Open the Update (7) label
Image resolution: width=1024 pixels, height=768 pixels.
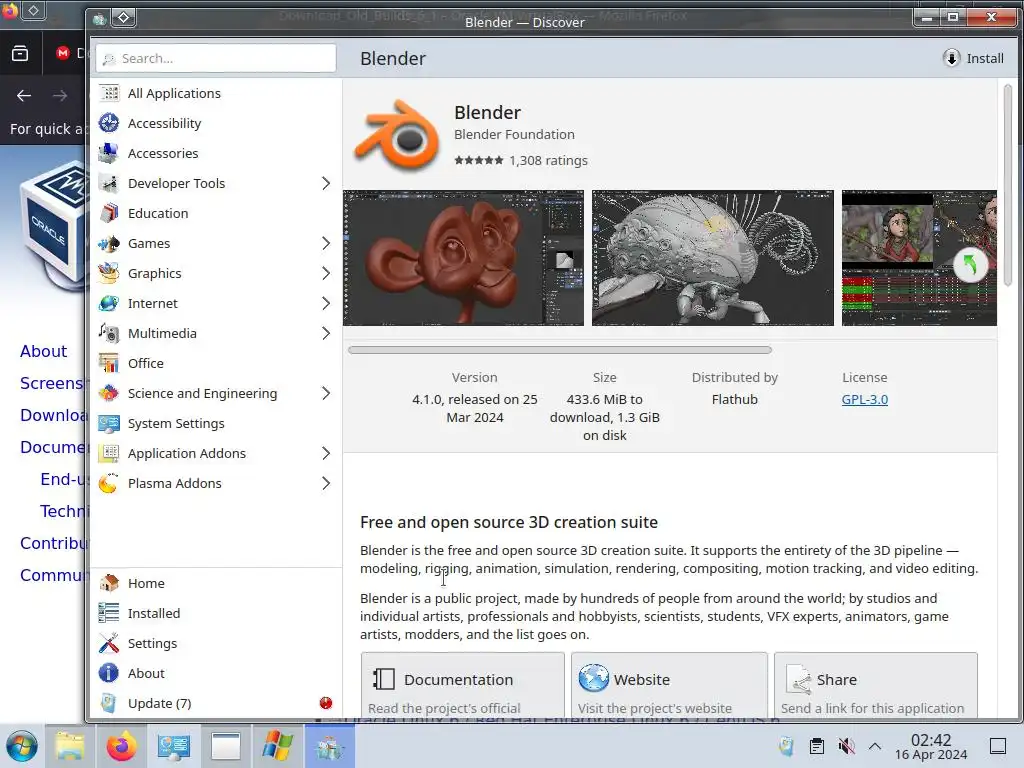point(159,703)
